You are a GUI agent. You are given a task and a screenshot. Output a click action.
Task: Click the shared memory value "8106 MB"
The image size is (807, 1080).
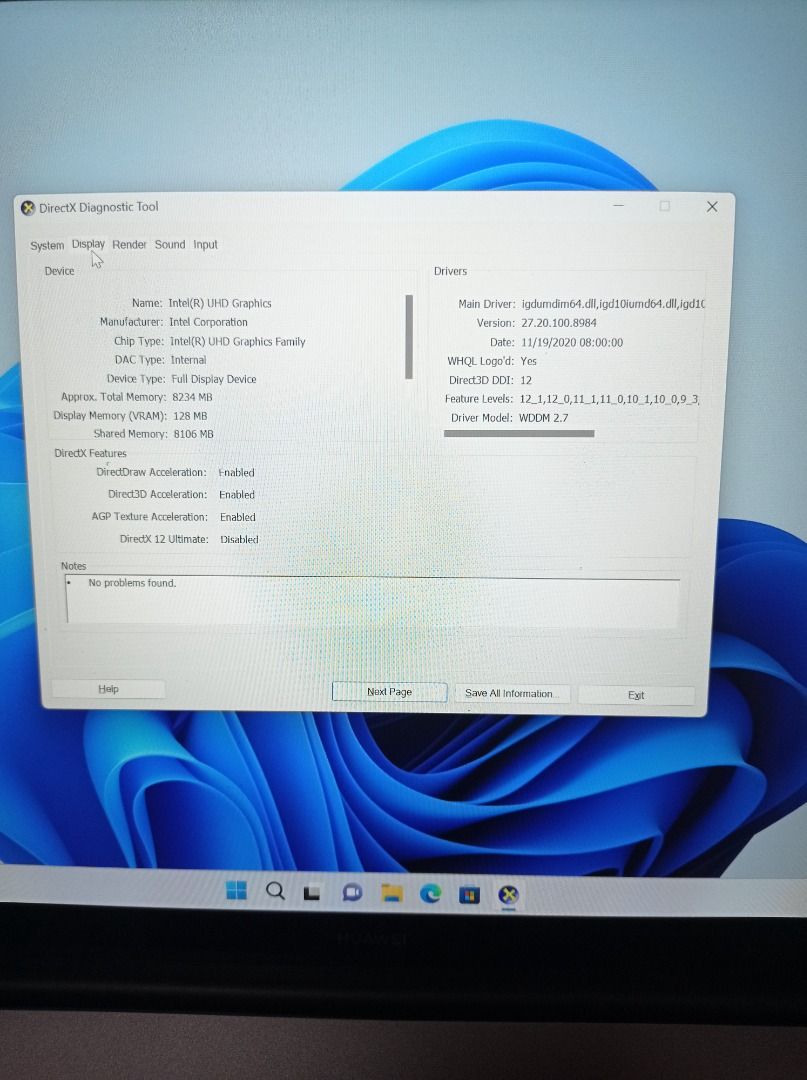click(x=193, y=434)
